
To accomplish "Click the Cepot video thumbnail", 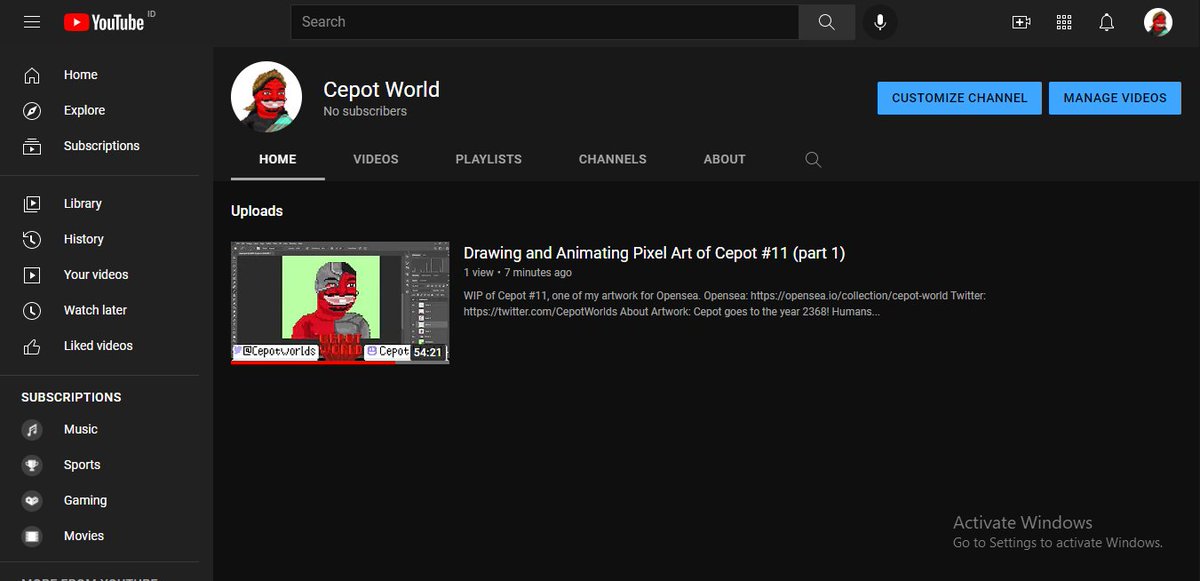I will point(340,300).
